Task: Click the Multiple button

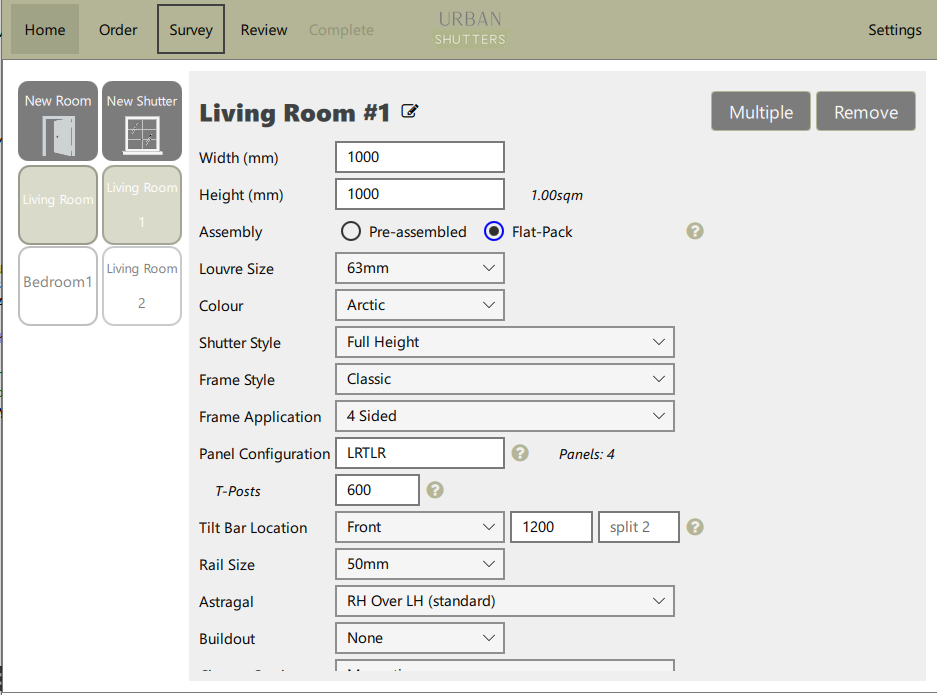Action: point(761,112)
